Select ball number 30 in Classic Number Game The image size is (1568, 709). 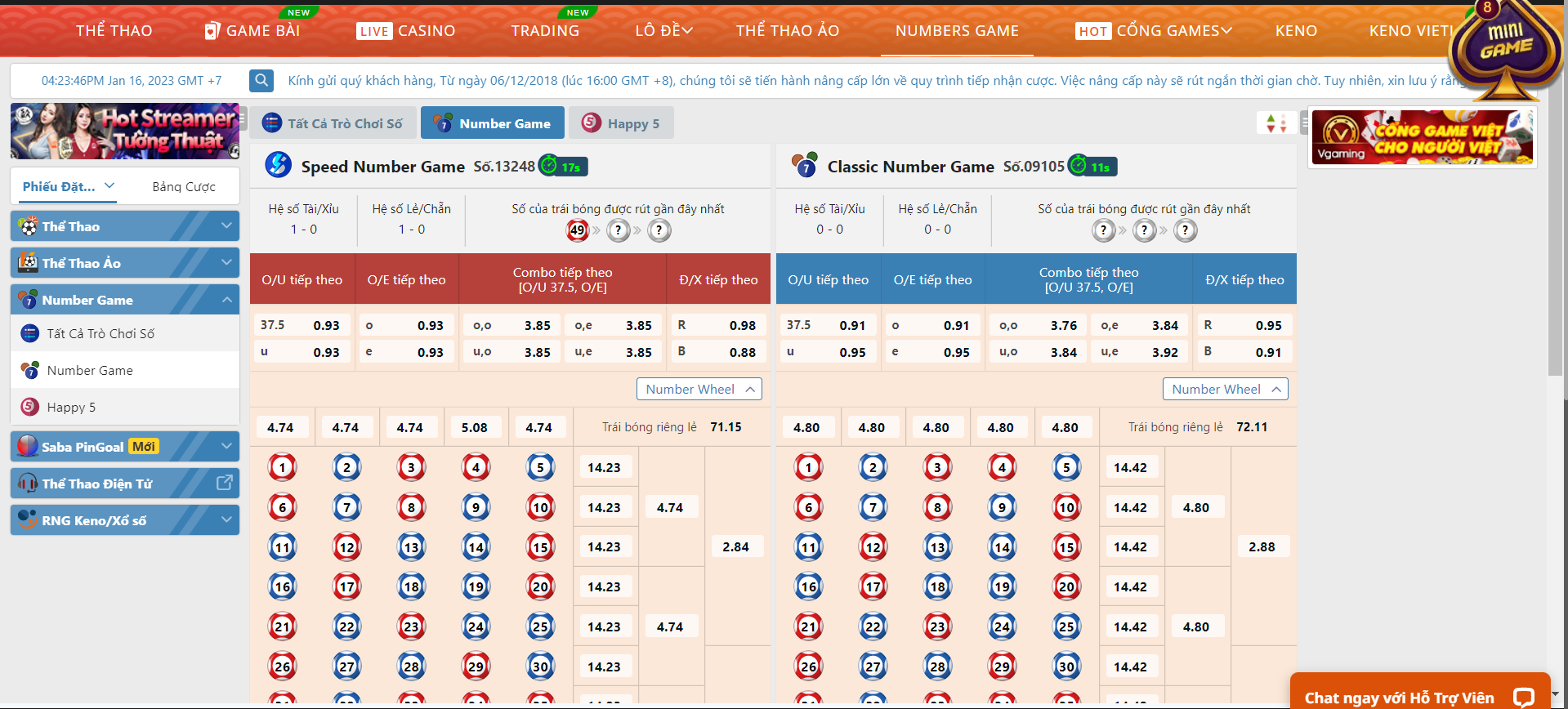coord(1066,667)
